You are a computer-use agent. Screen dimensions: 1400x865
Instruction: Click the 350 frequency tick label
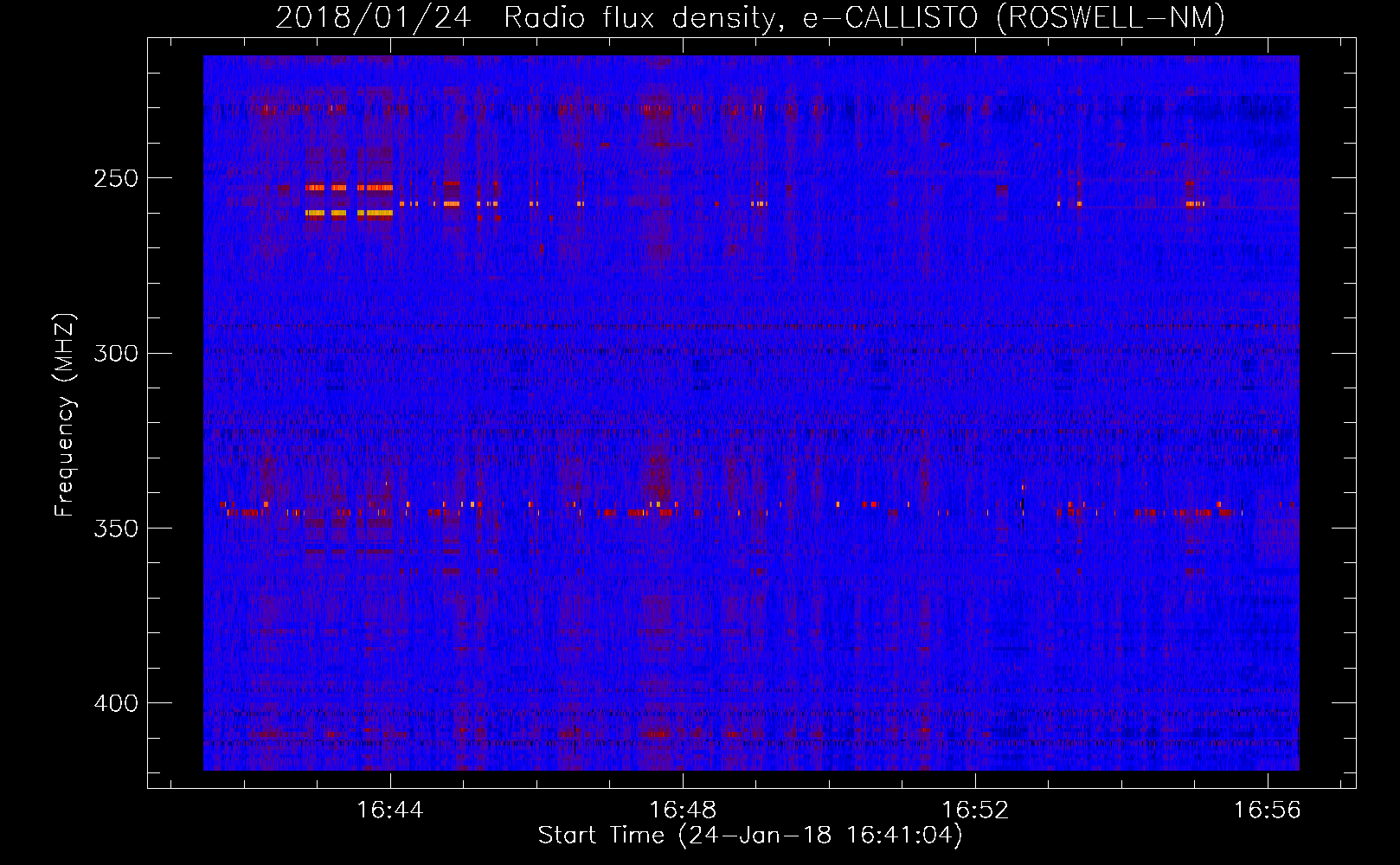(116, 529)
